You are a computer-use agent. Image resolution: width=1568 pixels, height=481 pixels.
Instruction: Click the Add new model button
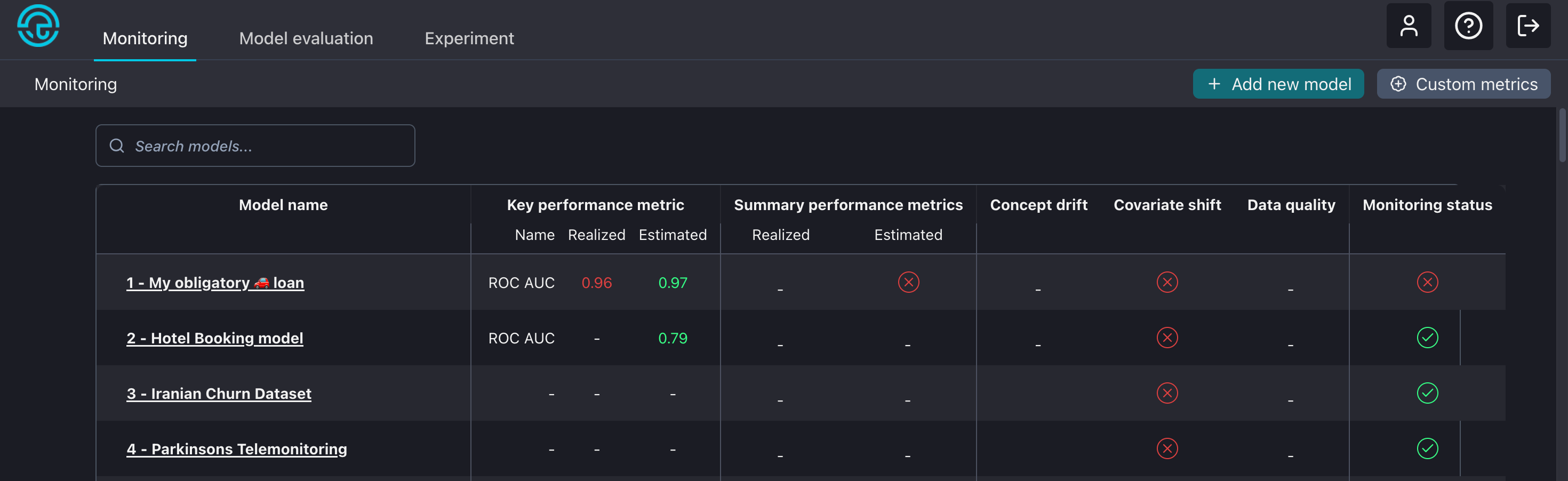click(1278, 84)
